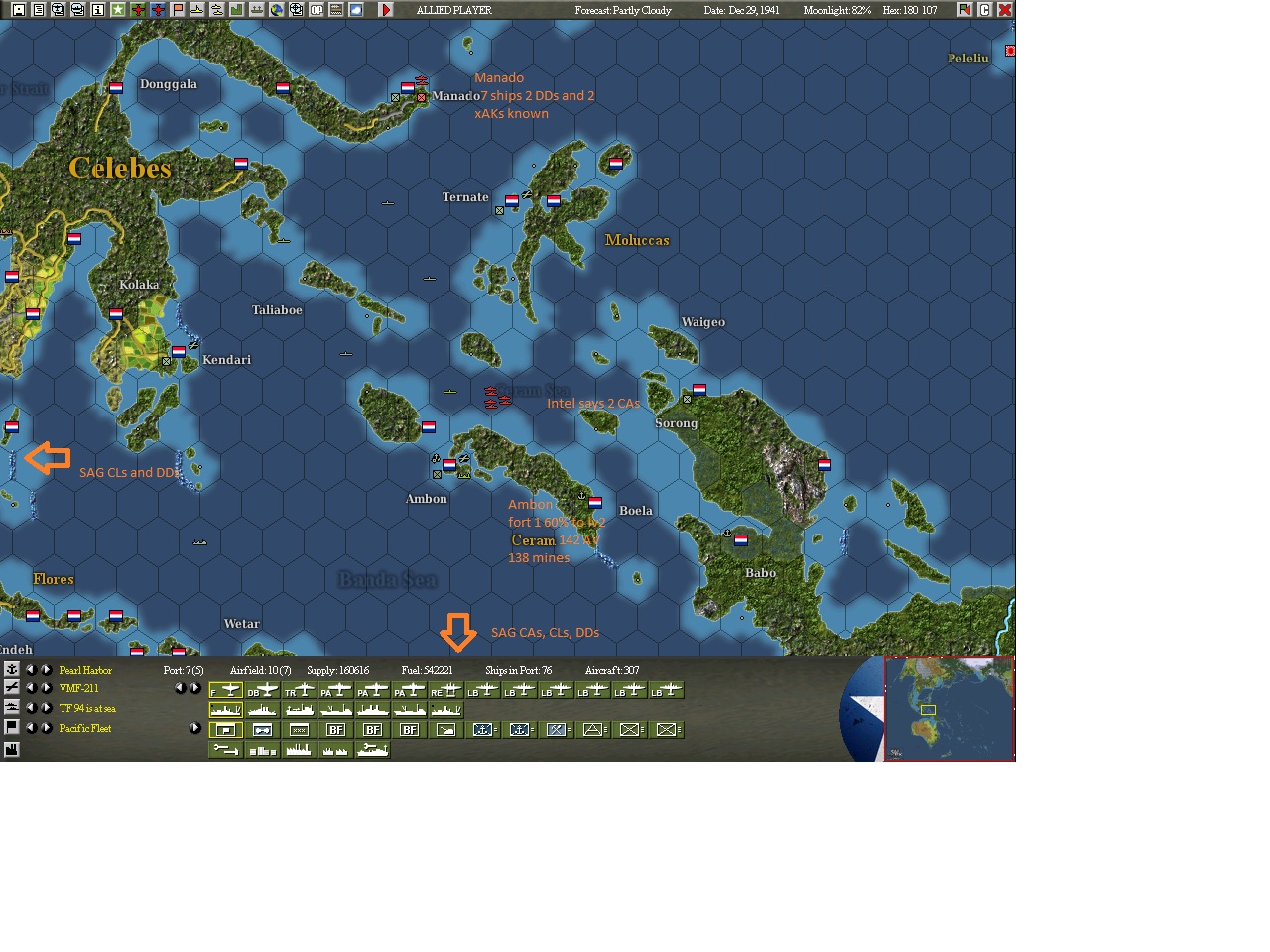This screenshot has width=1270, height=952.
Task: Select the DB dive bomber unit icon
Action: [263, 690]
